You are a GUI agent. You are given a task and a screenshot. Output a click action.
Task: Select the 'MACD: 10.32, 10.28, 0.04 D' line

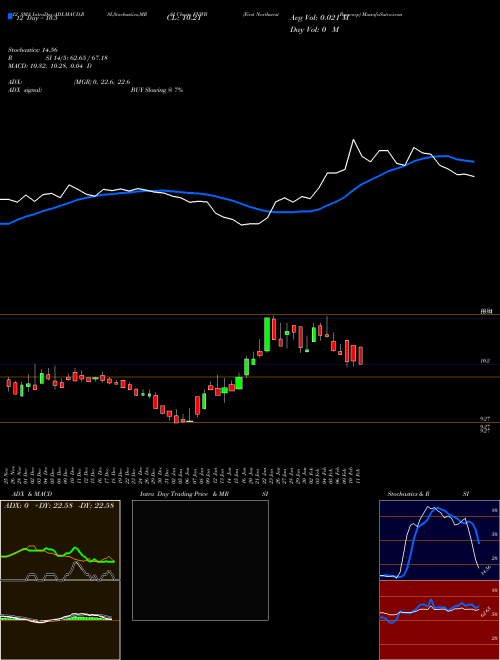pyautogui.click(x=50, y=66)
